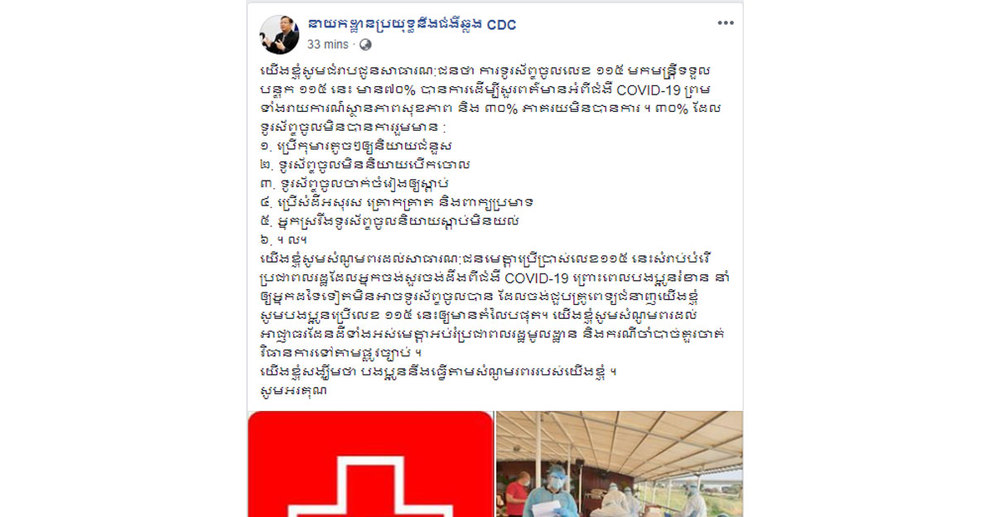Open the page's round profile picture
The height and width of the screenshot is (517, 994).
(x=280, y=34)
